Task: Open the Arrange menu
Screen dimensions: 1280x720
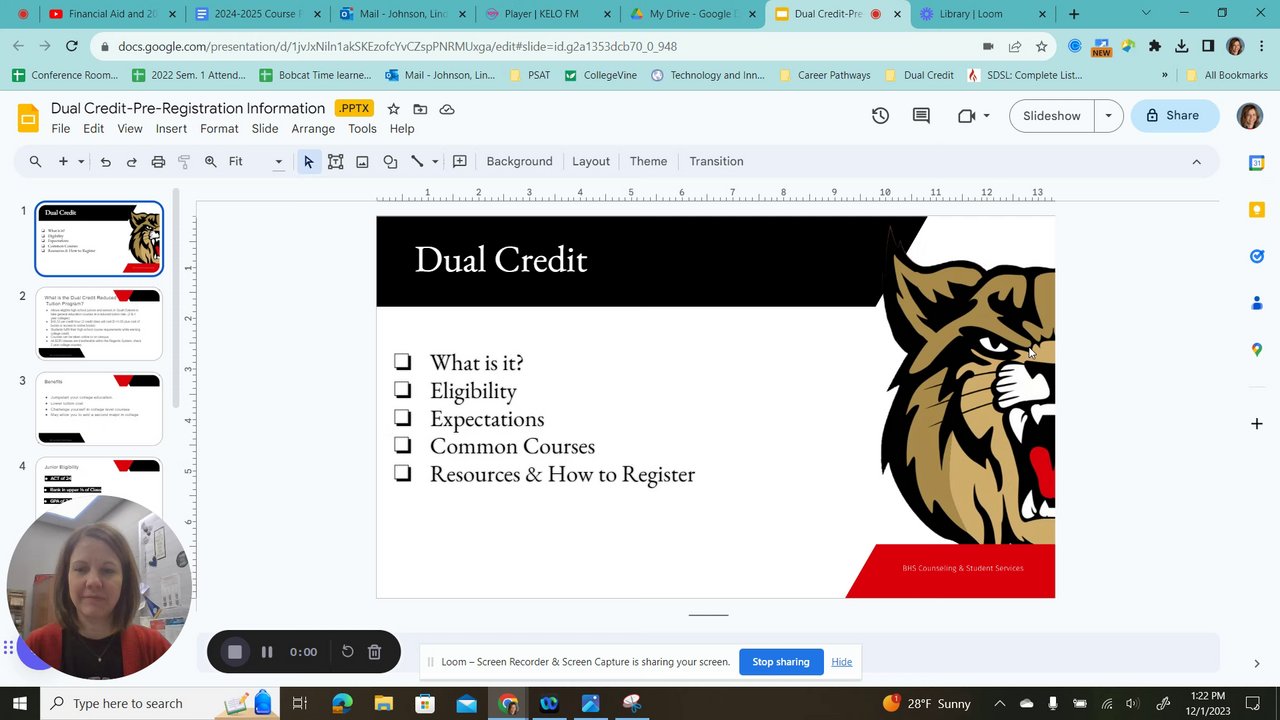Action: (313, 129)
